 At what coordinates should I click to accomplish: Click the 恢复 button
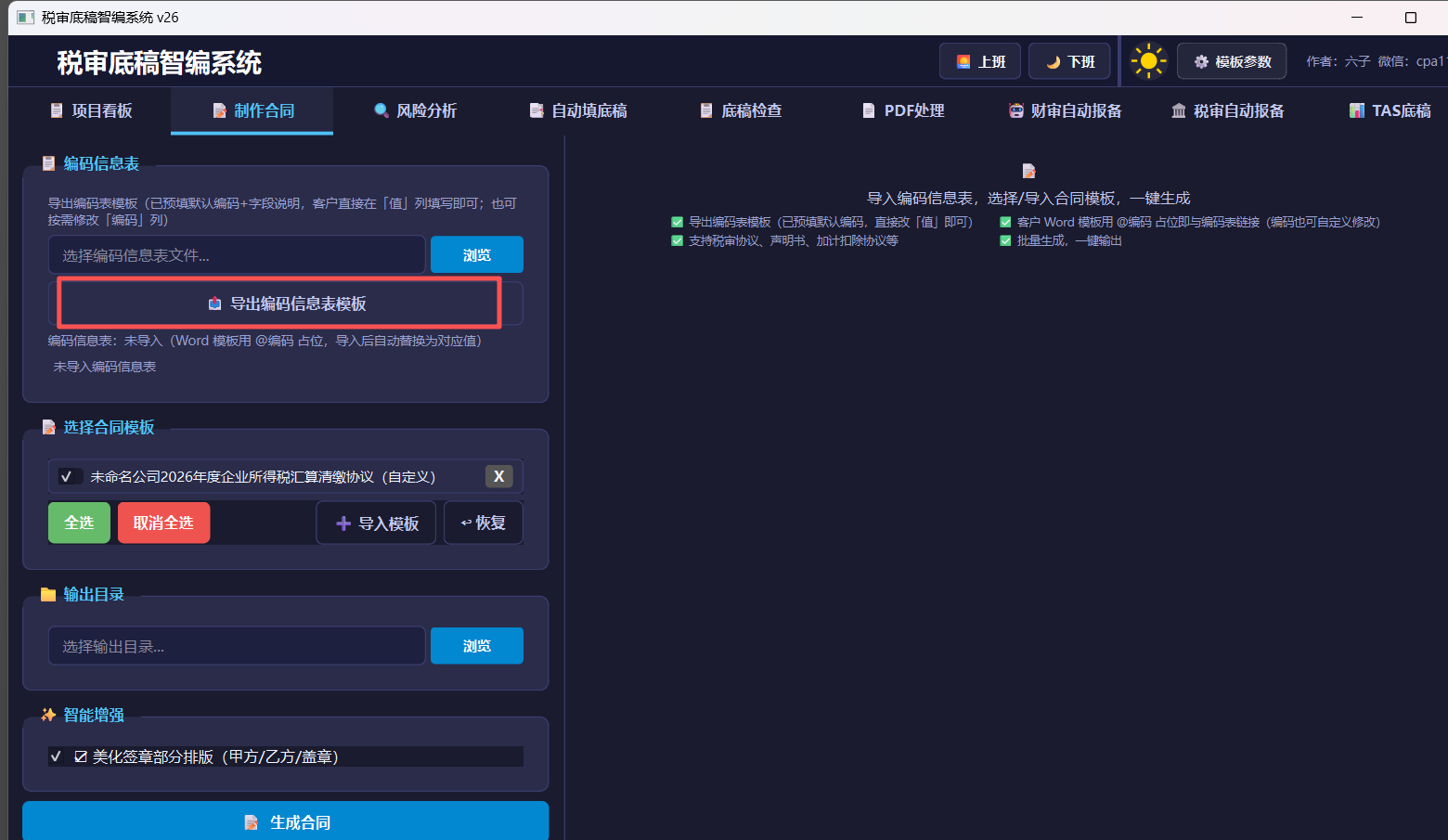483,523
